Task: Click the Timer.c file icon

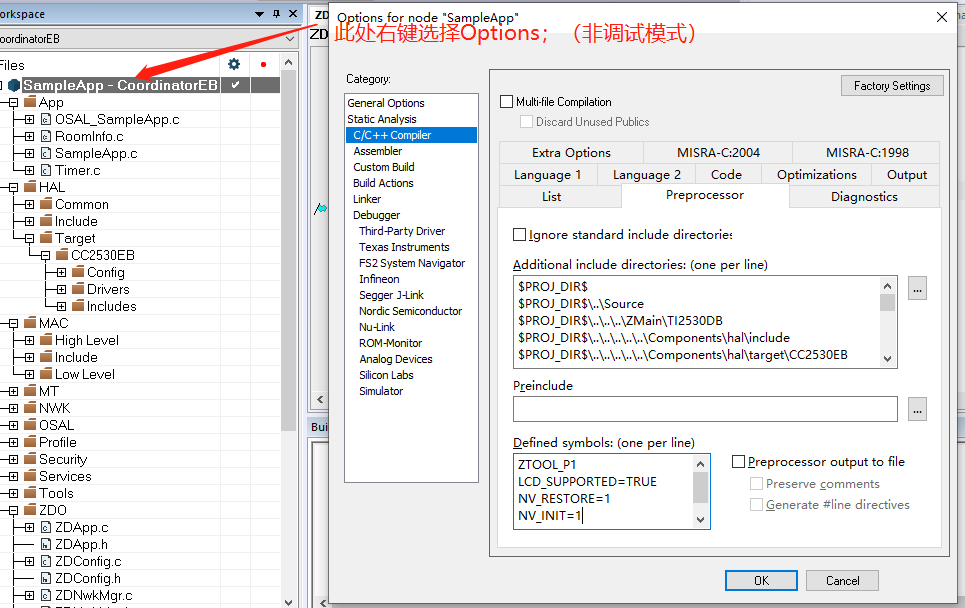Action: 46,170
